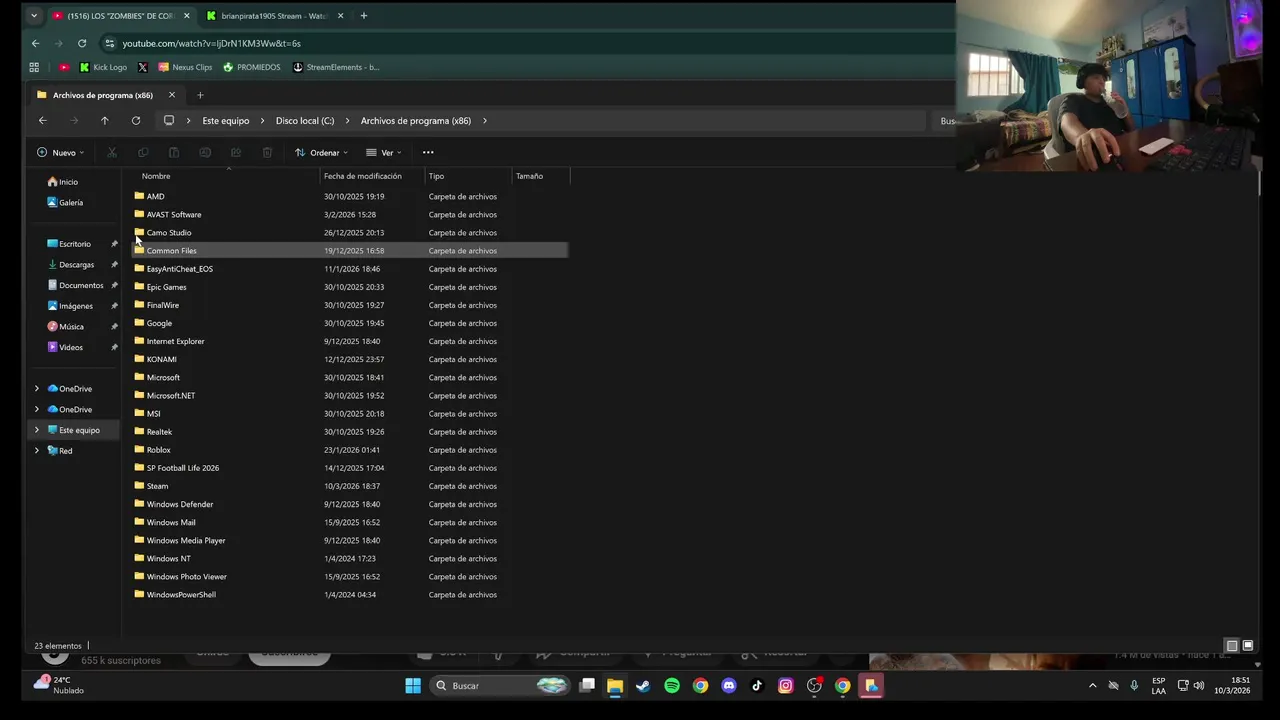
Task: Open the PROMIEDOS bookmark
Action: [252, 67]
